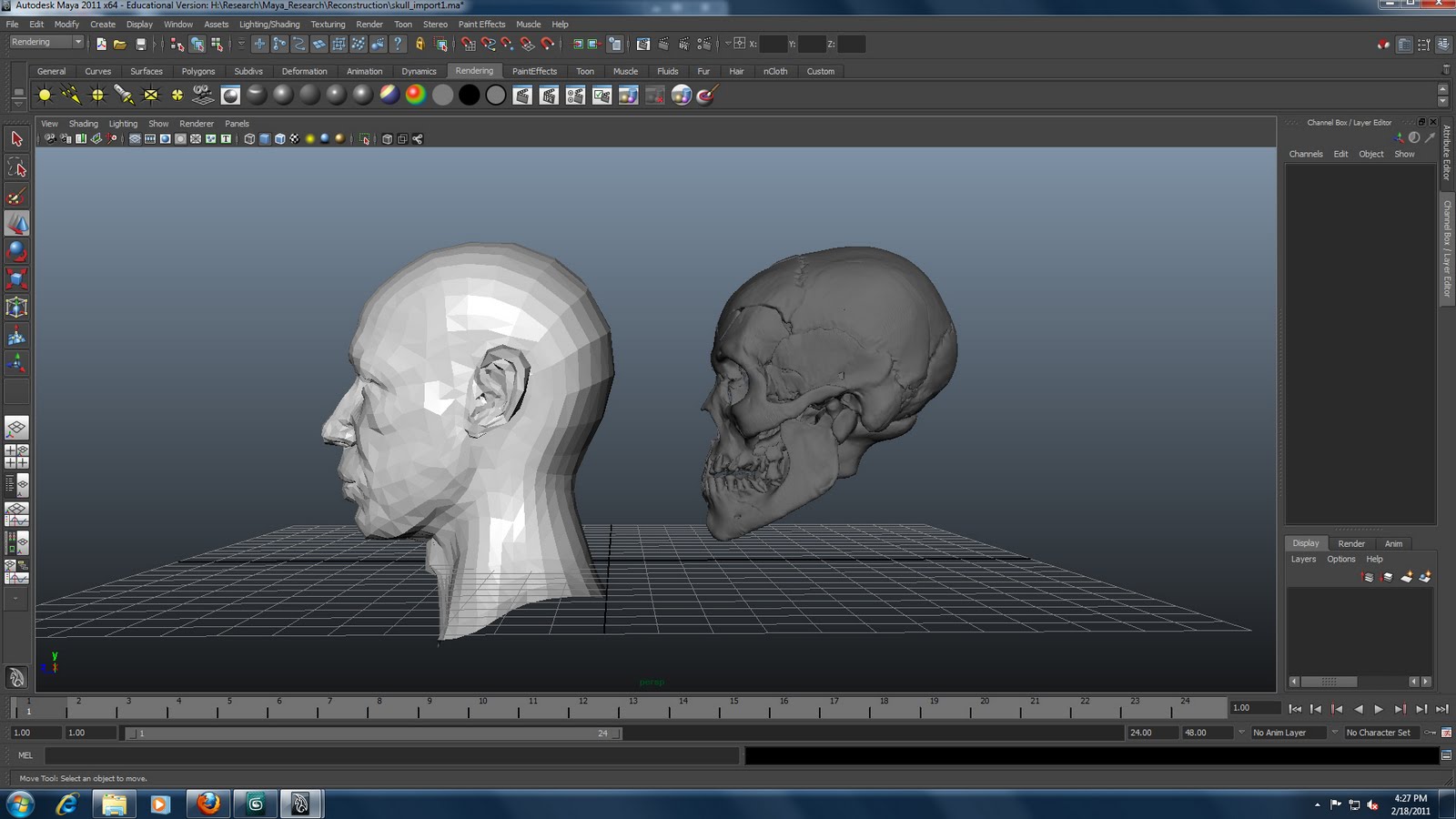The width and height of the screenshot is (1456, 819).
Task: Create a spot light from the Rendering shelf
Action: [122, 95]
